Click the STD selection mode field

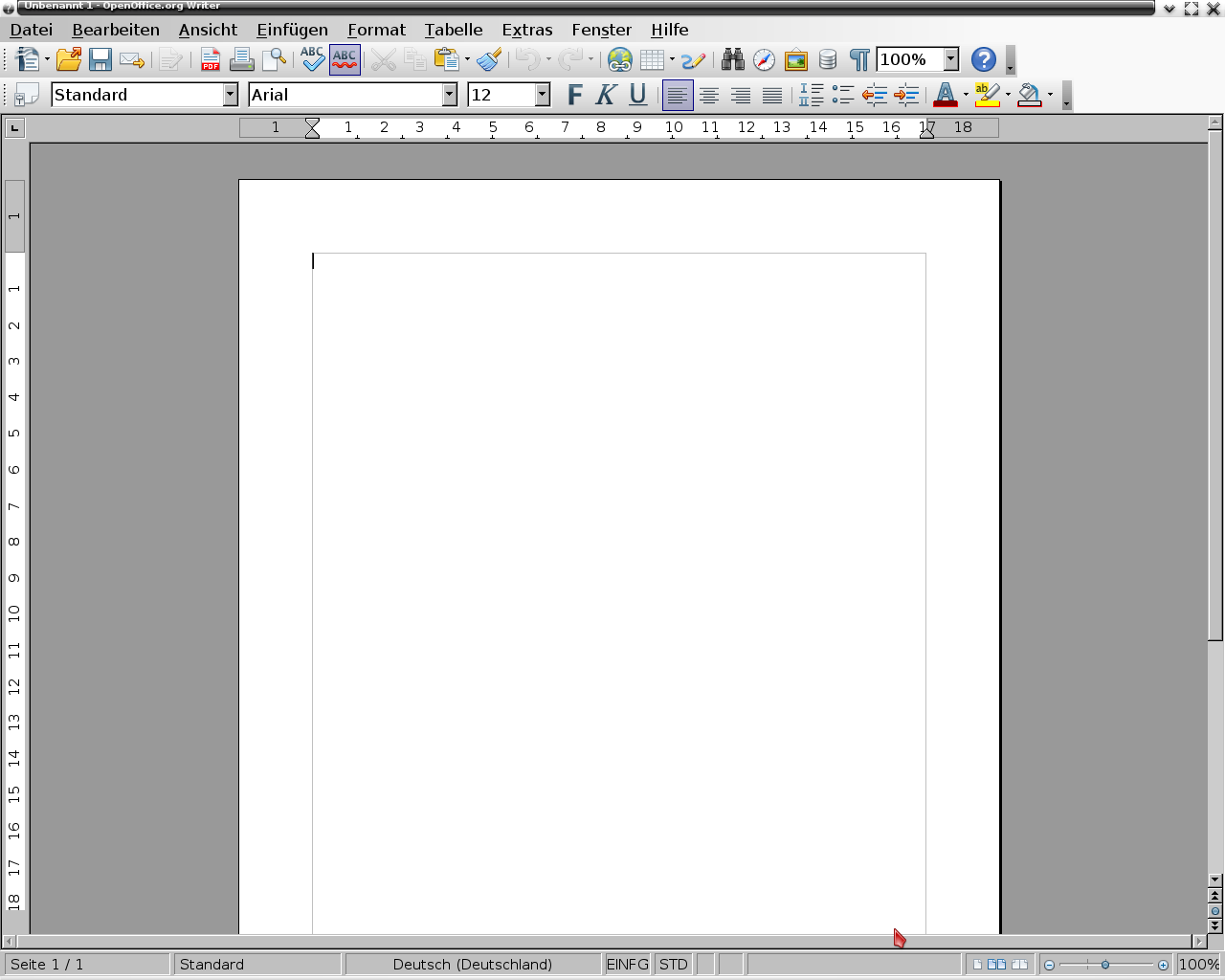pyautogui.click(x=674, y=964)
